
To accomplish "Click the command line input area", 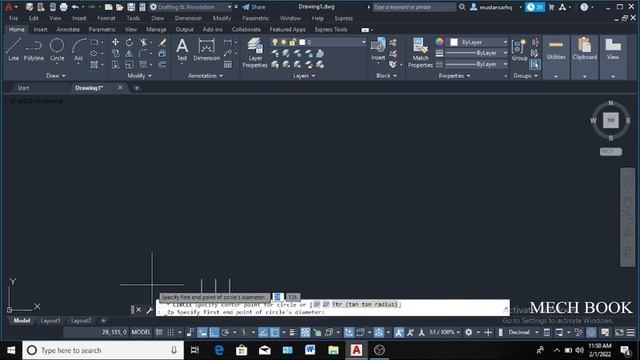I will coord(333,308).
